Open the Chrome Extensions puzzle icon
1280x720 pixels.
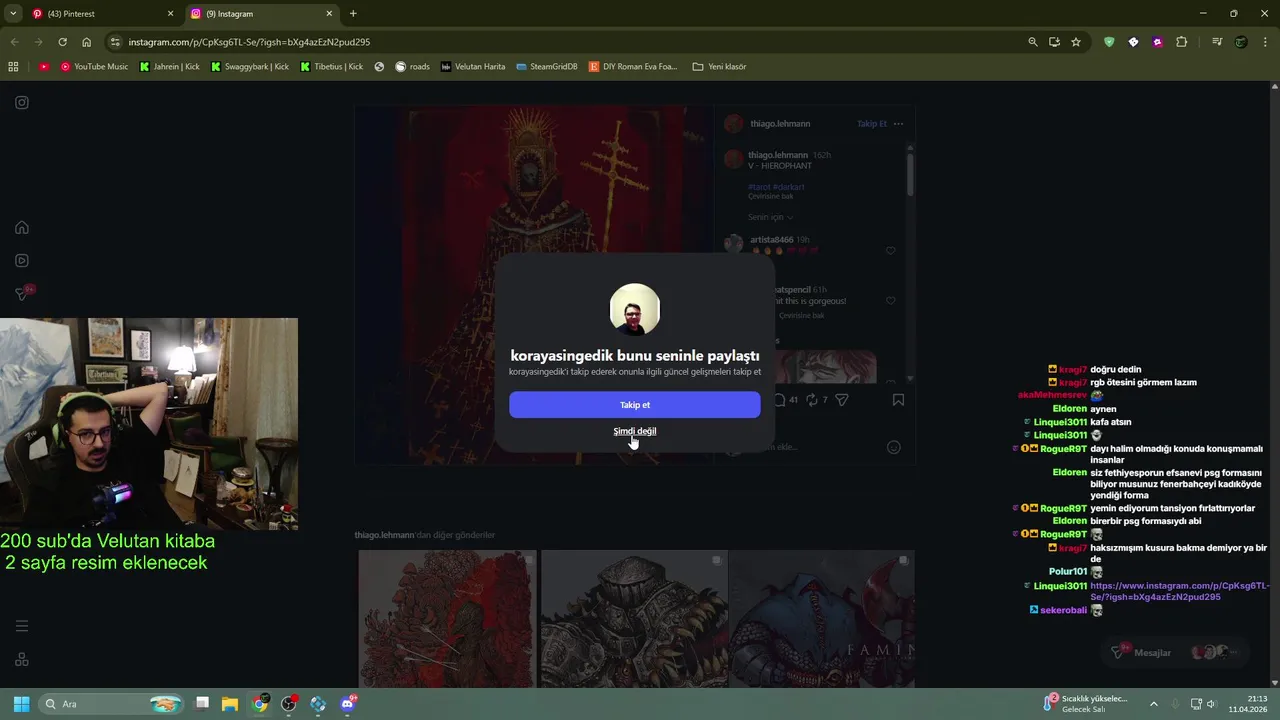point(1182,42)
